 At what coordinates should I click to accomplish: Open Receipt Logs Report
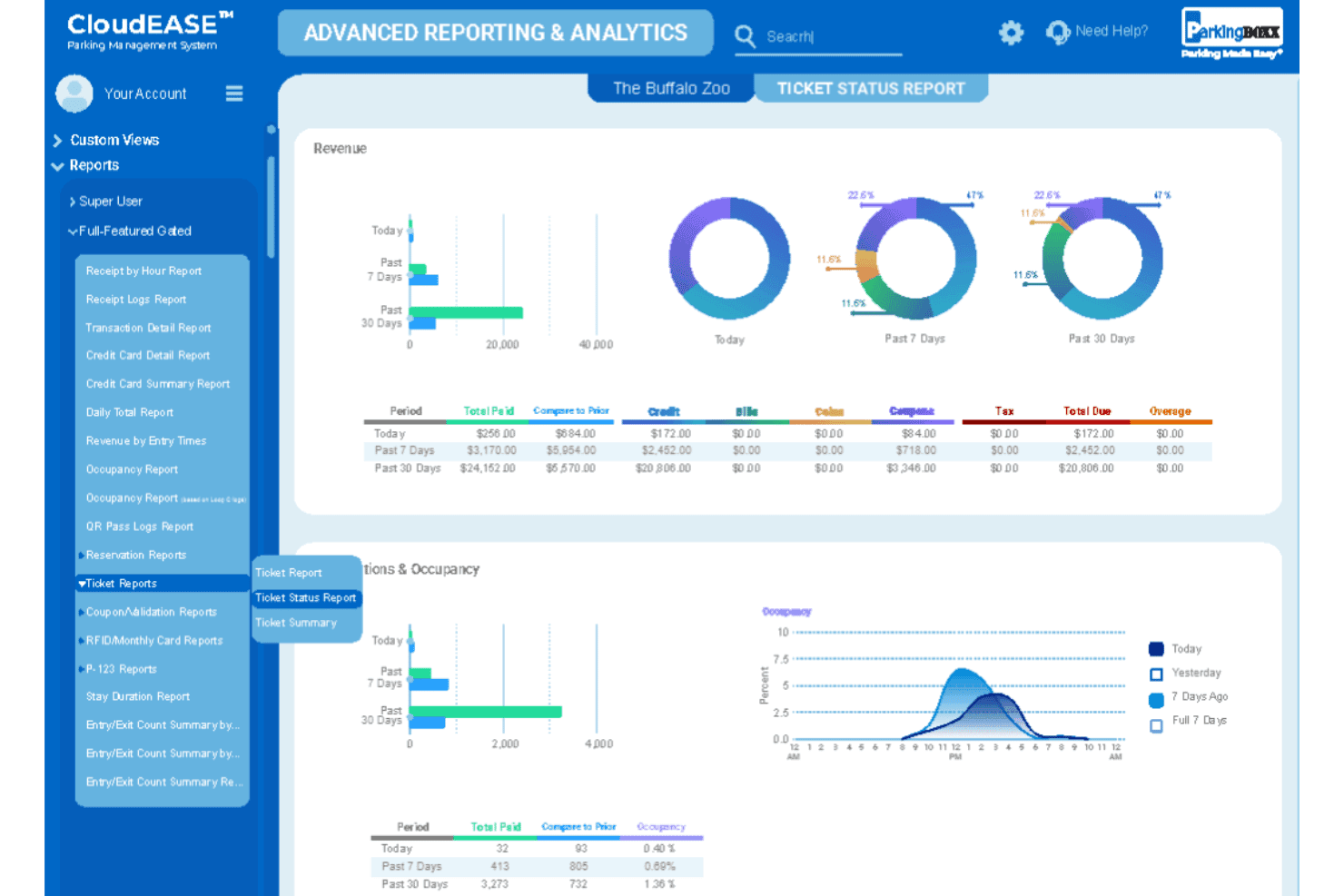[136, 300]
